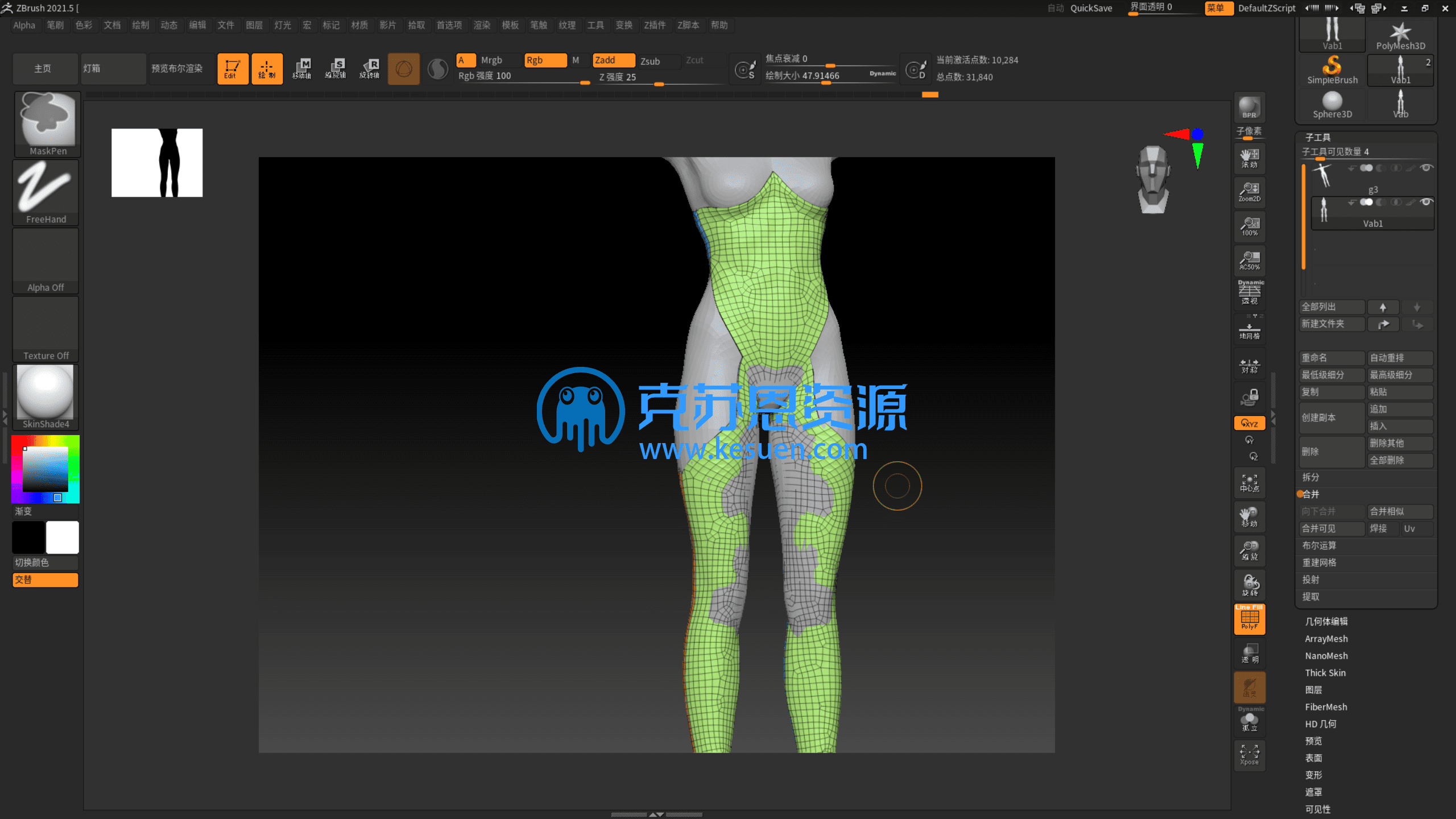Click the 合并可见 button
1456x819 pixels.
(x=1331, y=528)
